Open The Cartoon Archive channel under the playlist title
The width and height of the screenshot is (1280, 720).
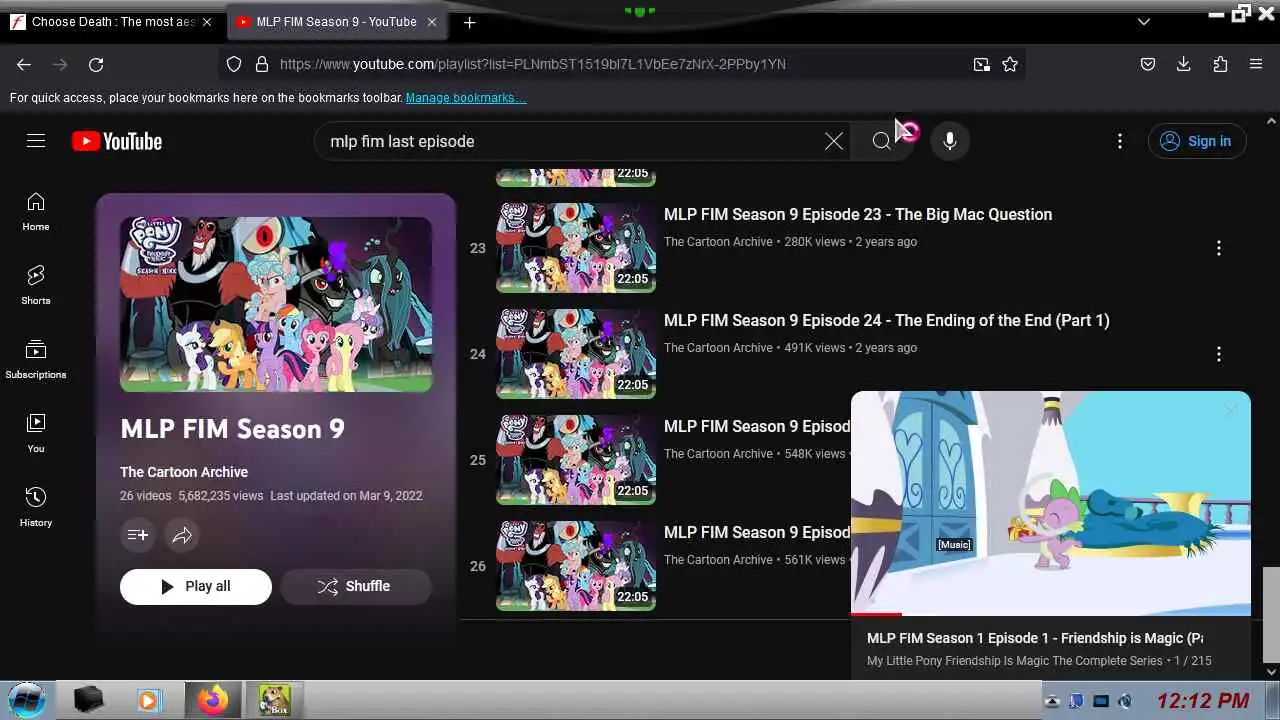(x=184, y=472)
